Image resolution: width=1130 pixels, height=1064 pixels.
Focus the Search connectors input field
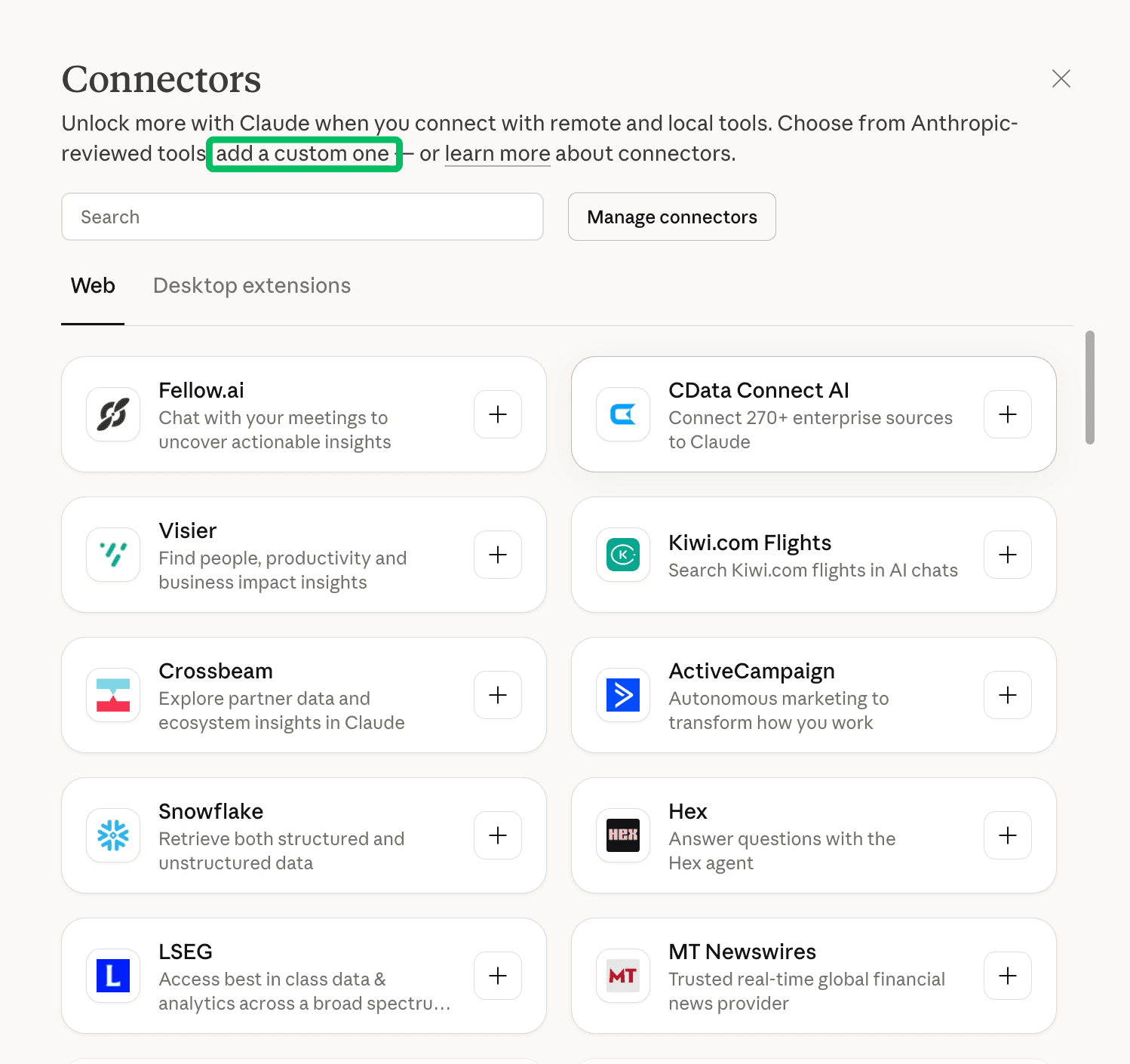[x=302, y=217]
